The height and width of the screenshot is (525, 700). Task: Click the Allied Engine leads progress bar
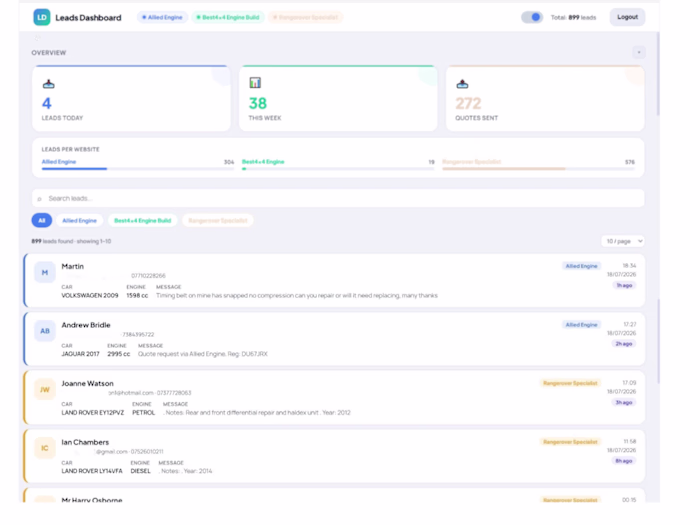138,169
